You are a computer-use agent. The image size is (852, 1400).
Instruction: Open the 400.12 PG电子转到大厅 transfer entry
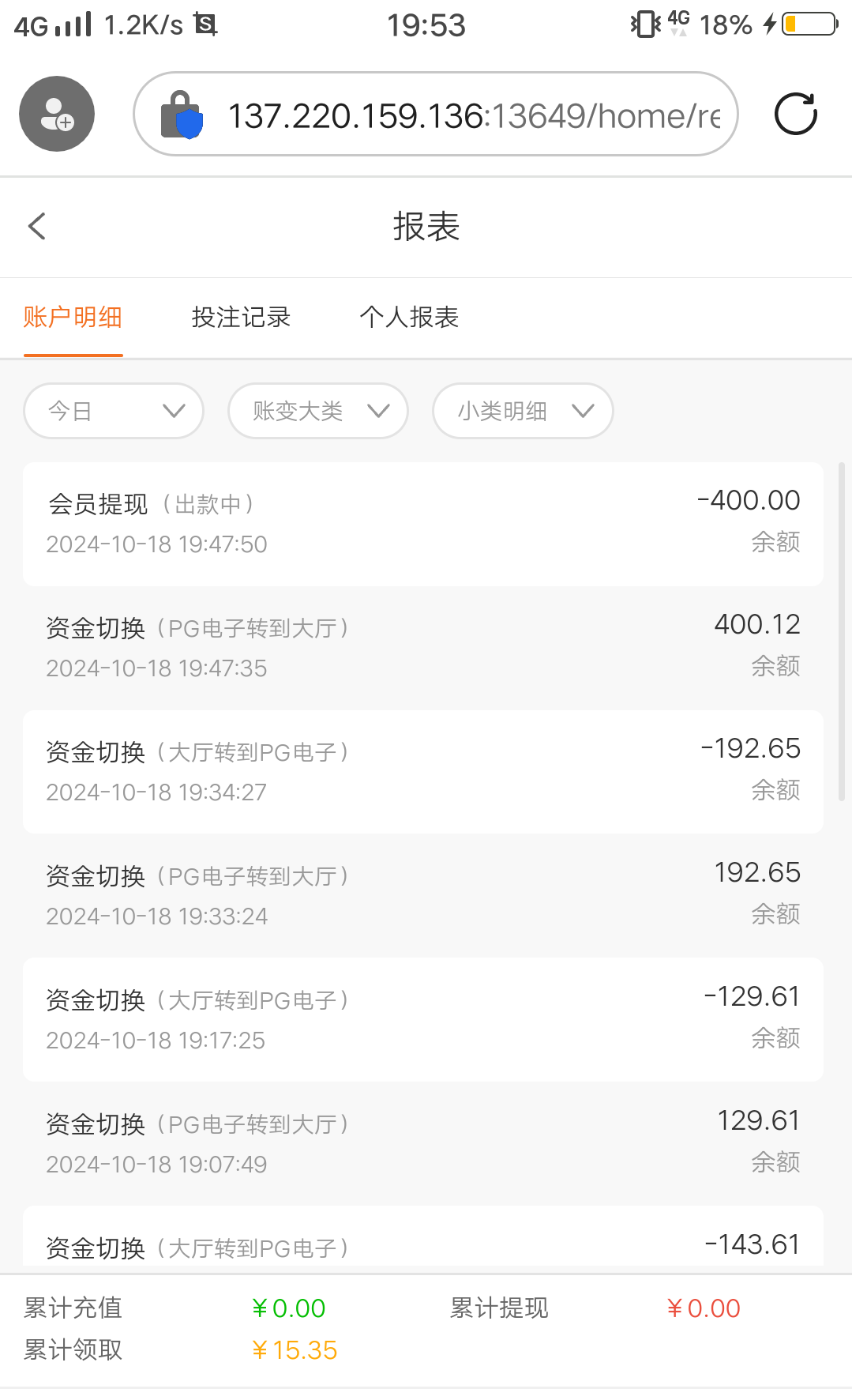click(x=423, y=647)
